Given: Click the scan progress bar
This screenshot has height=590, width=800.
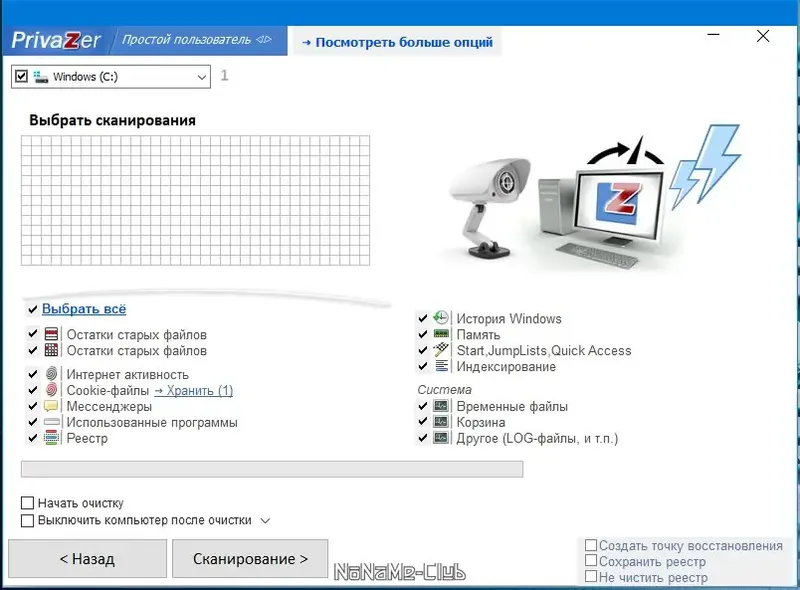Looking at the screenshot, I should tap(272, 469).
